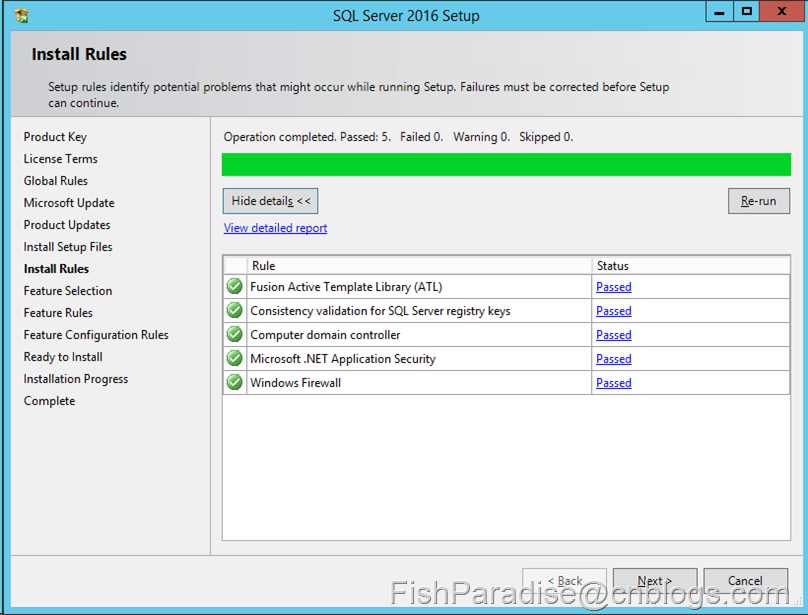This screenshot has width=808, height=615.
Task: Select the bold Install Rules sidebar step
Action: tap(56, 269)
